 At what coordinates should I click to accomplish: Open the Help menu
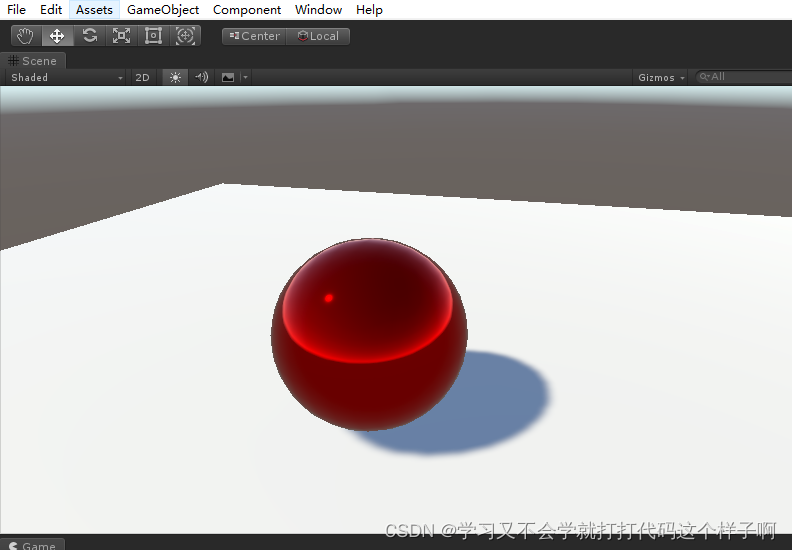[369, 10]
